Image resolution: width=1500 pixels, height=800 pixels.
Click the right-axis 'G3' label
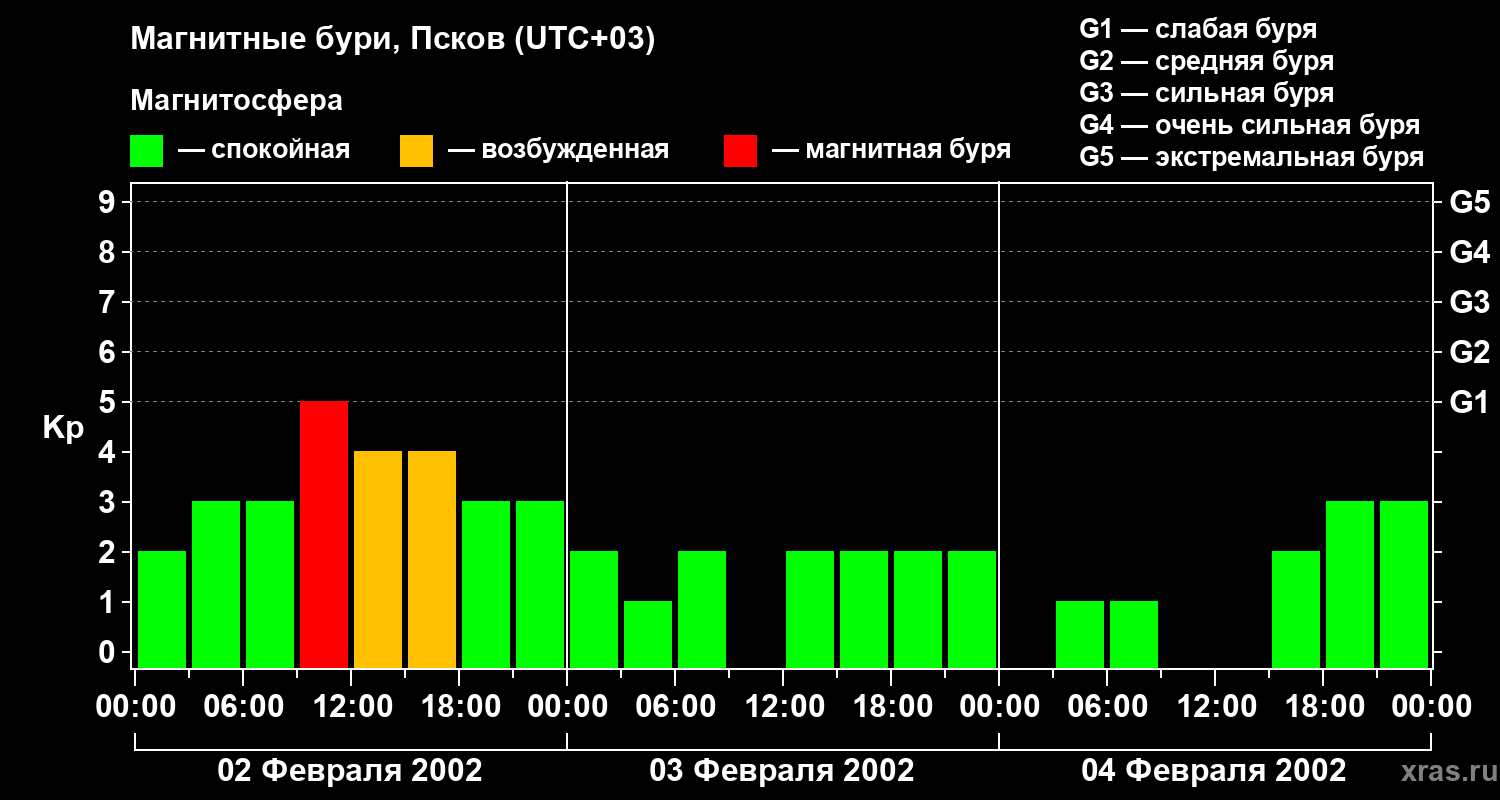1469,302
